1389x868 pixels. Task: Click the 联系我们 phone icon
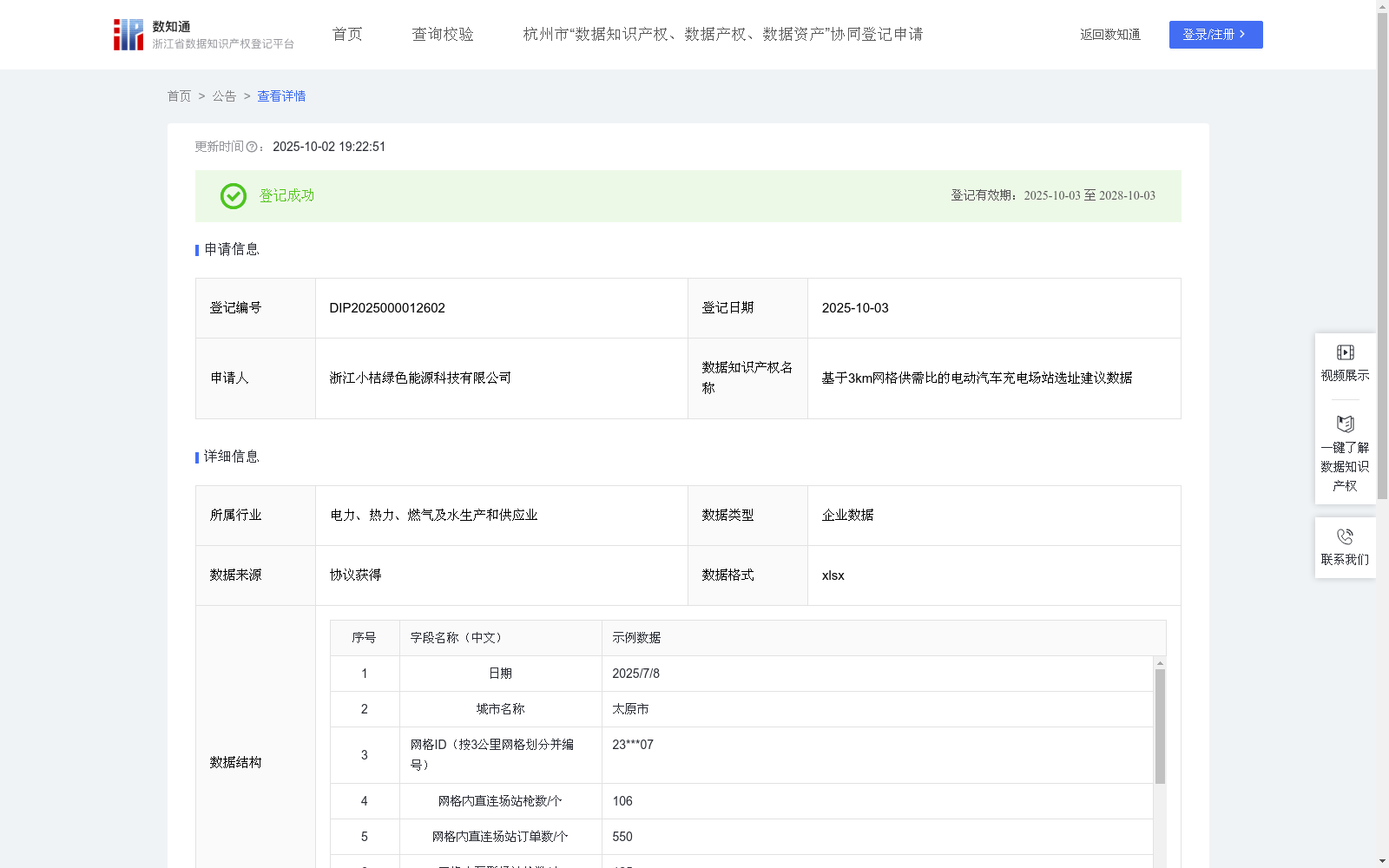(1345, 536)
